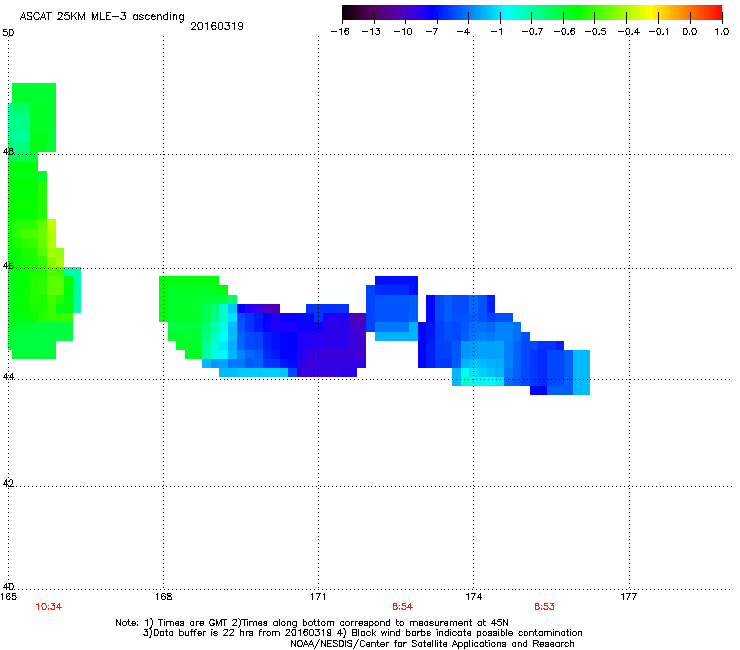Click the date label "20160319" below the title
This screenshot has height=650, width=740.
(217, 26)
